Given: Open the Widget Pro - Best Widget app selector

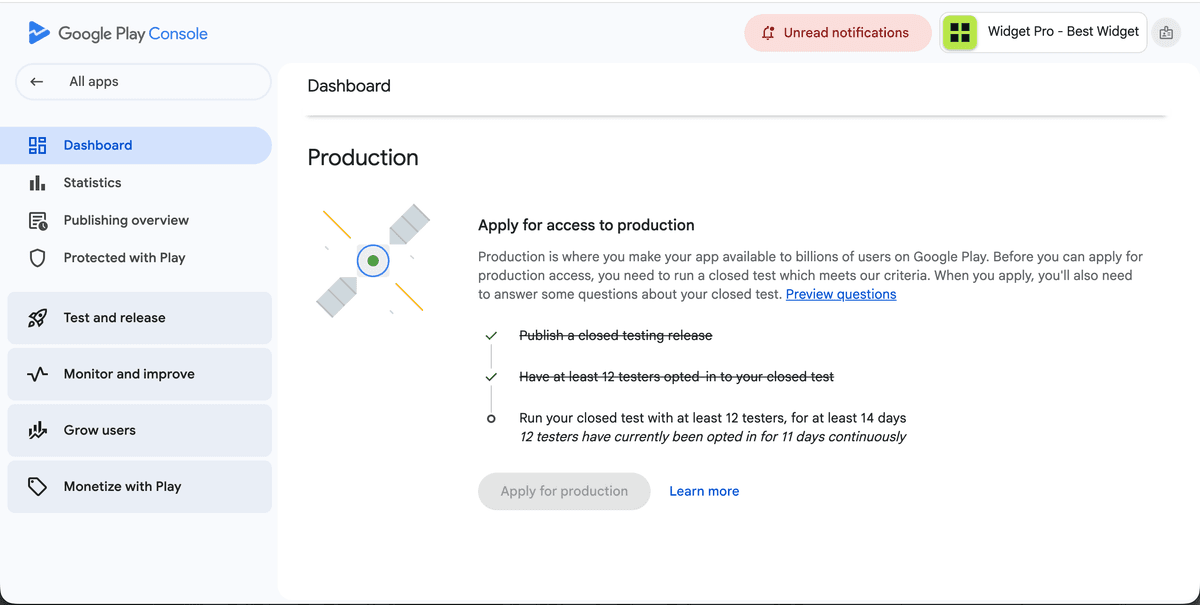Looking at the screenshot, I should (x=1043, y=32).
